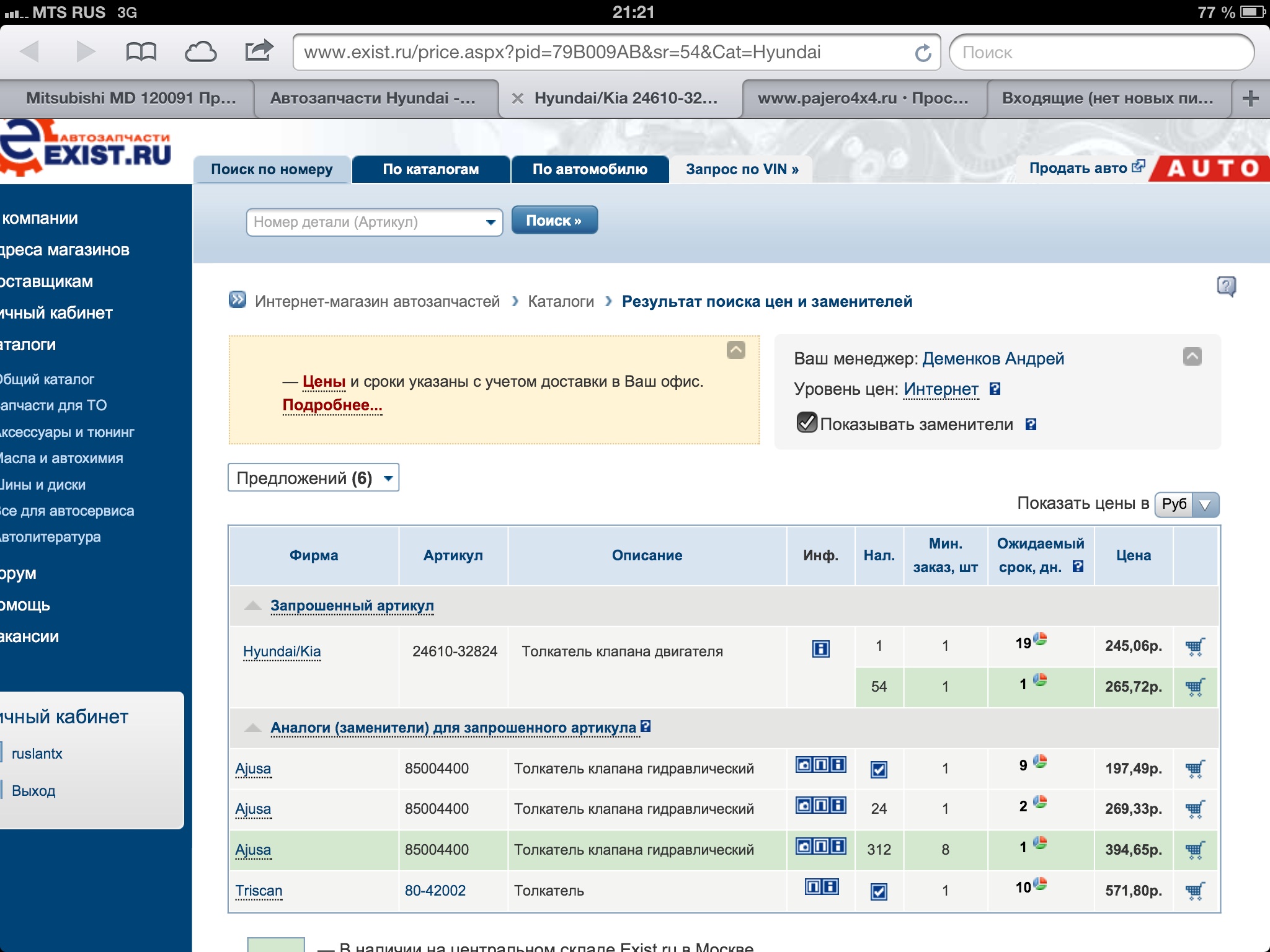
Task: Add Triscan 571,80р. item to cart
Action: [x=1194, y=891]
